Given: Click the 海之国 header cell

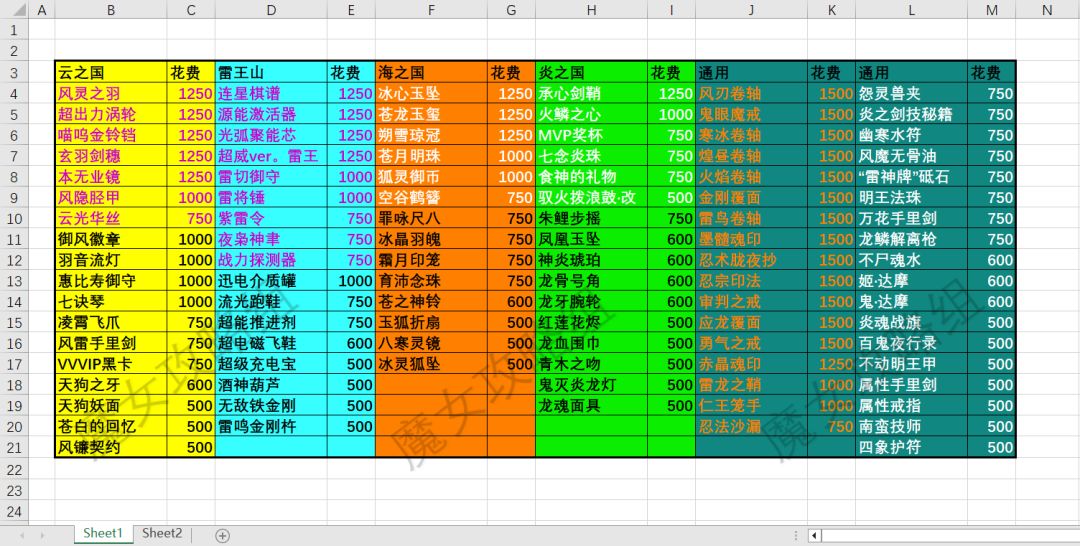Looking at the screenshot, I should (431, 72).
